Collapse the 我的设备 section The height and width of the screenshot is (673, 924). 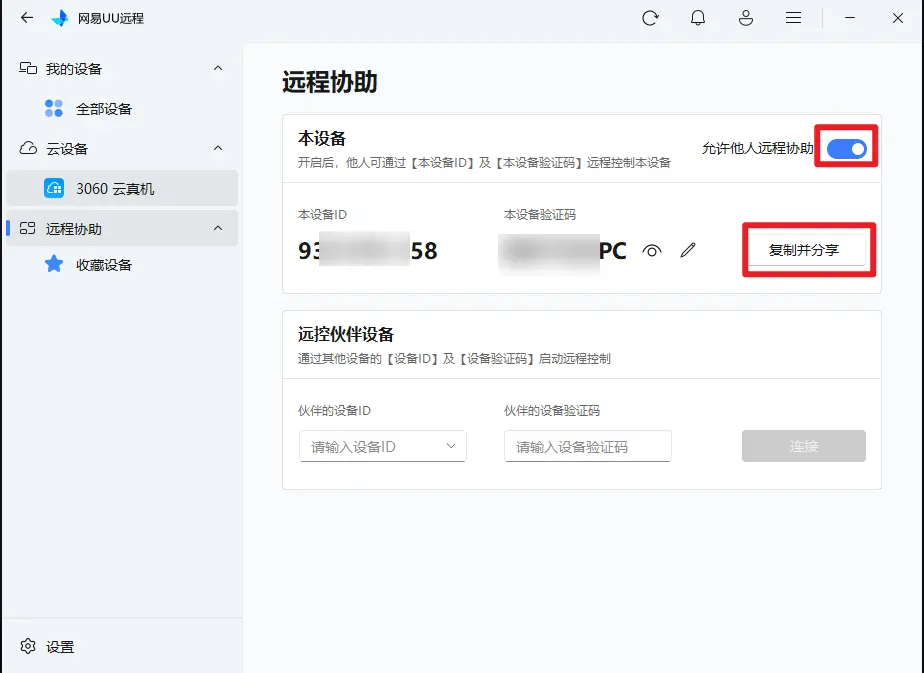coord(218,69)
